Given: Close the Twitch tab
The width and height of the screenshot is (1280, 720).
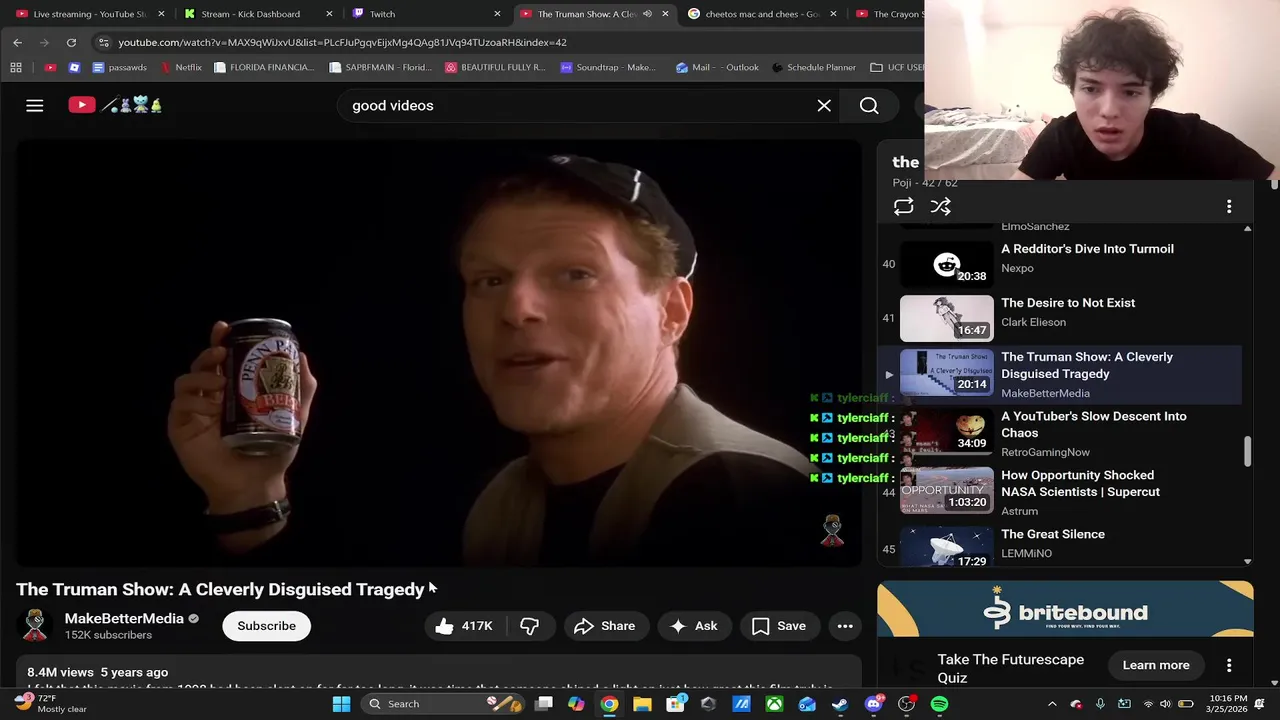Looking at the screenshot, I should [497, 14].
